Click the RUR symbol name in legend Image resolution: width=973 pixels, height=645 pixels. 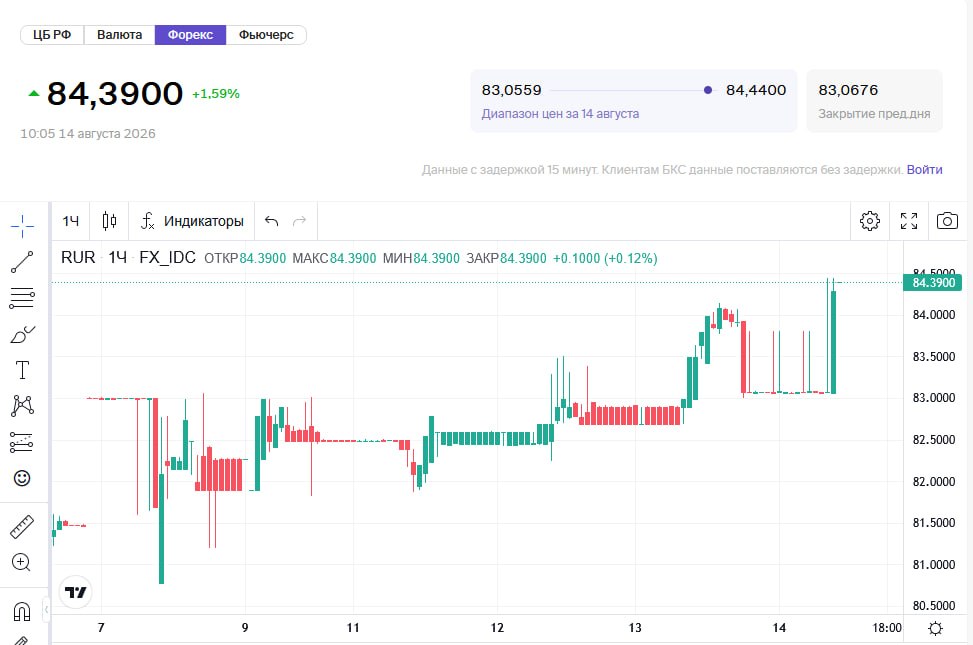[78, 258]
